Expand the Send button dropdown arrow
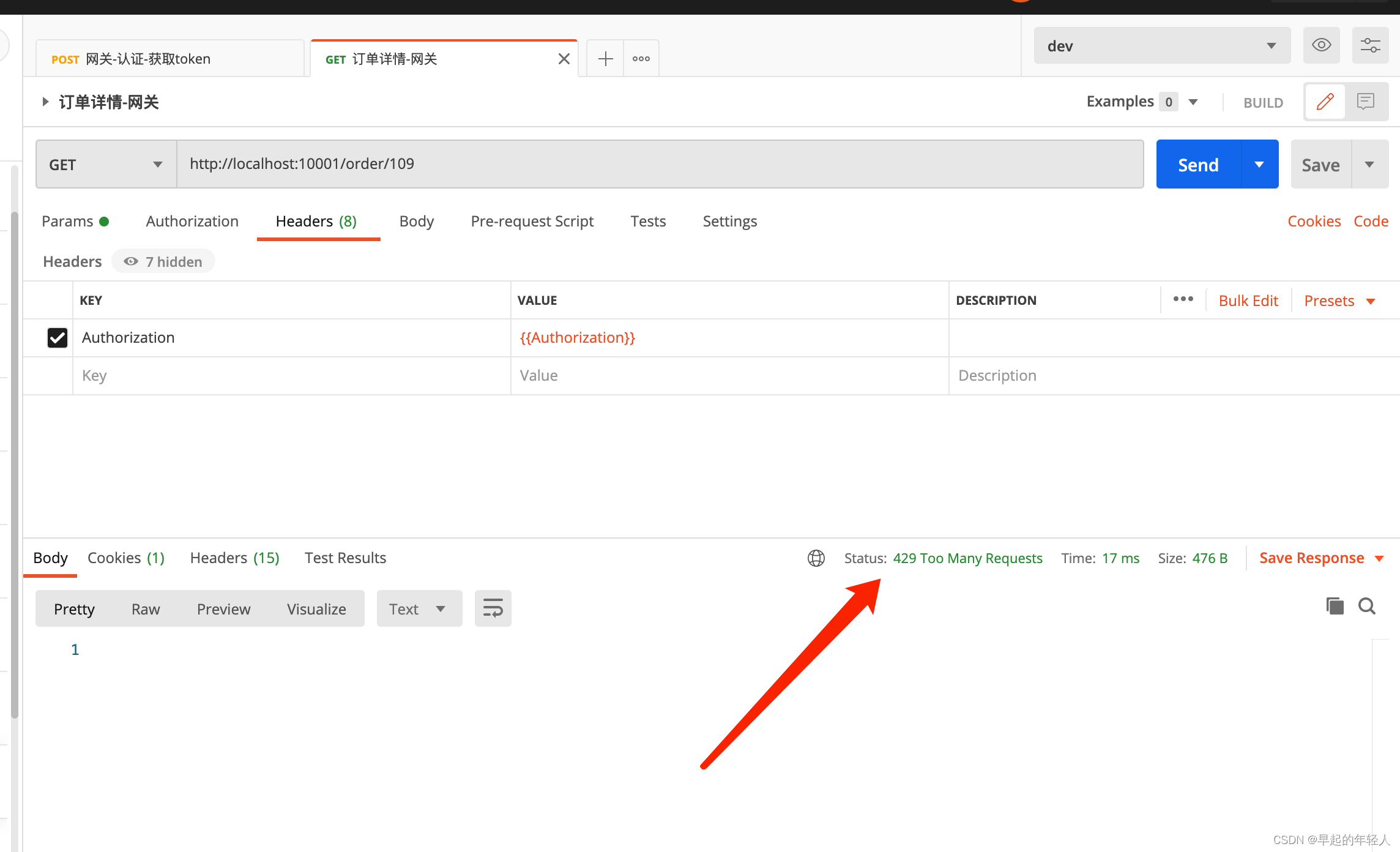Screen dimensions: 1400x852 click(x=1258, y=163)
